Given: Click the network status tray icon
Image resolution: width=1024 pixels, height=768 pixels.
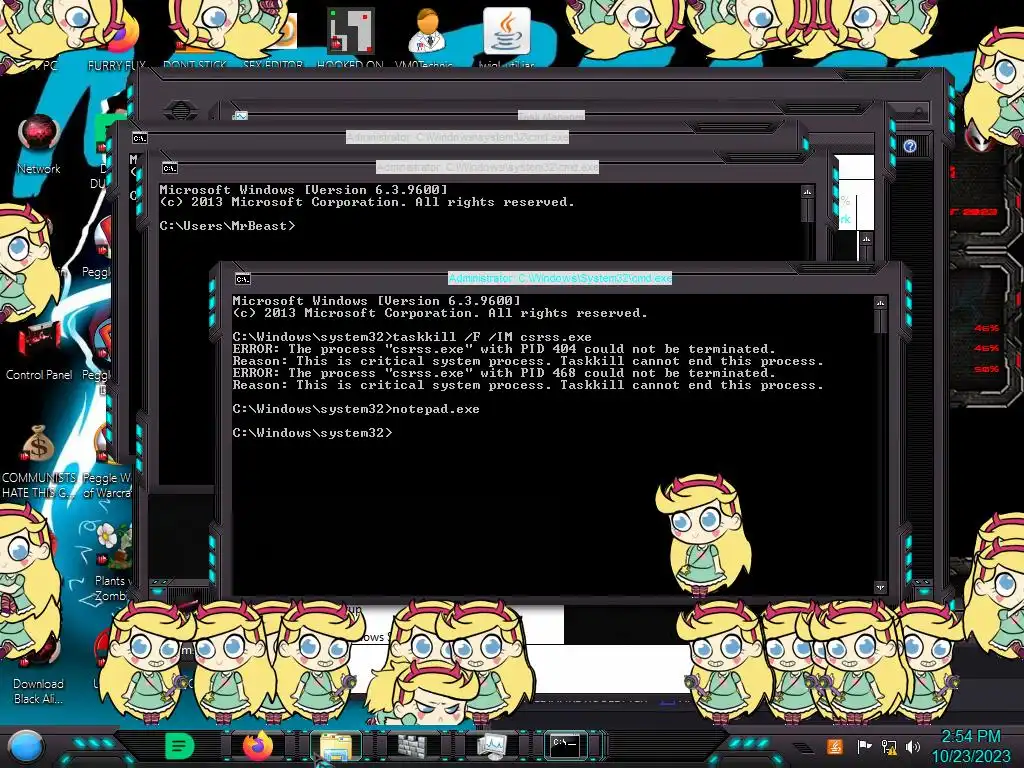Looking at the screenshot, I should click(889, 747).
